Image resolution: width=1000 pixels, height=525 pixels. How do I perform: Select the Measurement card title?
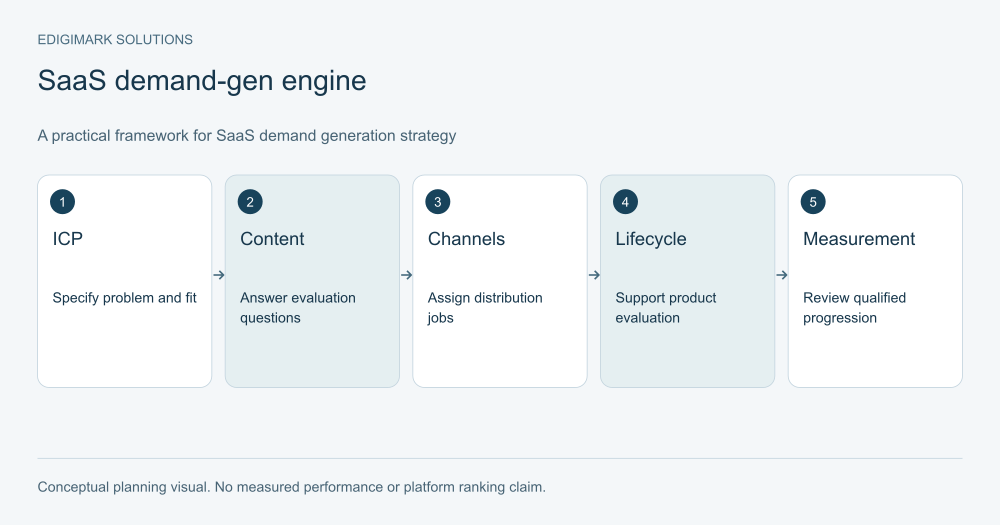[x=859, y=239]
